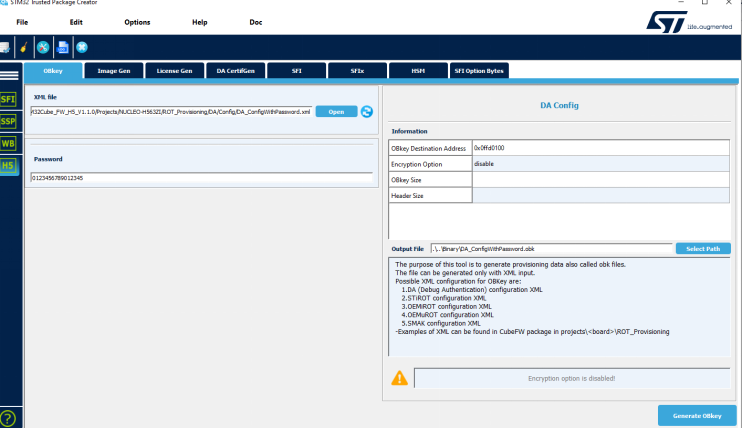The height and width of the screenshot is (428, 742).
Task: Click the XML file label
Action: point(45,97)
